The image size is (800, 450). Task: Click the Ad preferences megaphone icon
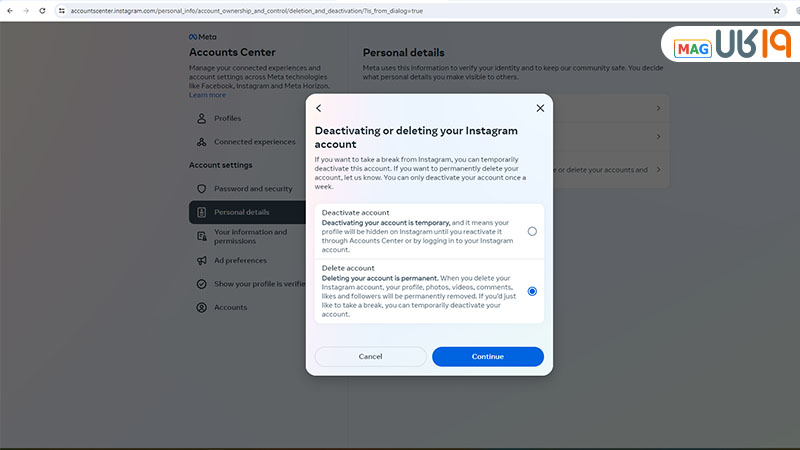click(202, 260)
